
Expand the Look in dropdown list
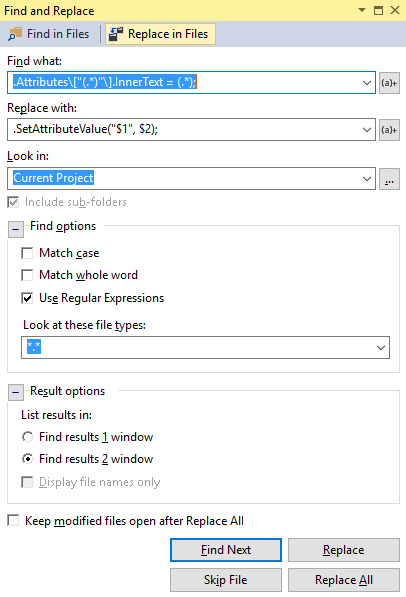point(367,179)
